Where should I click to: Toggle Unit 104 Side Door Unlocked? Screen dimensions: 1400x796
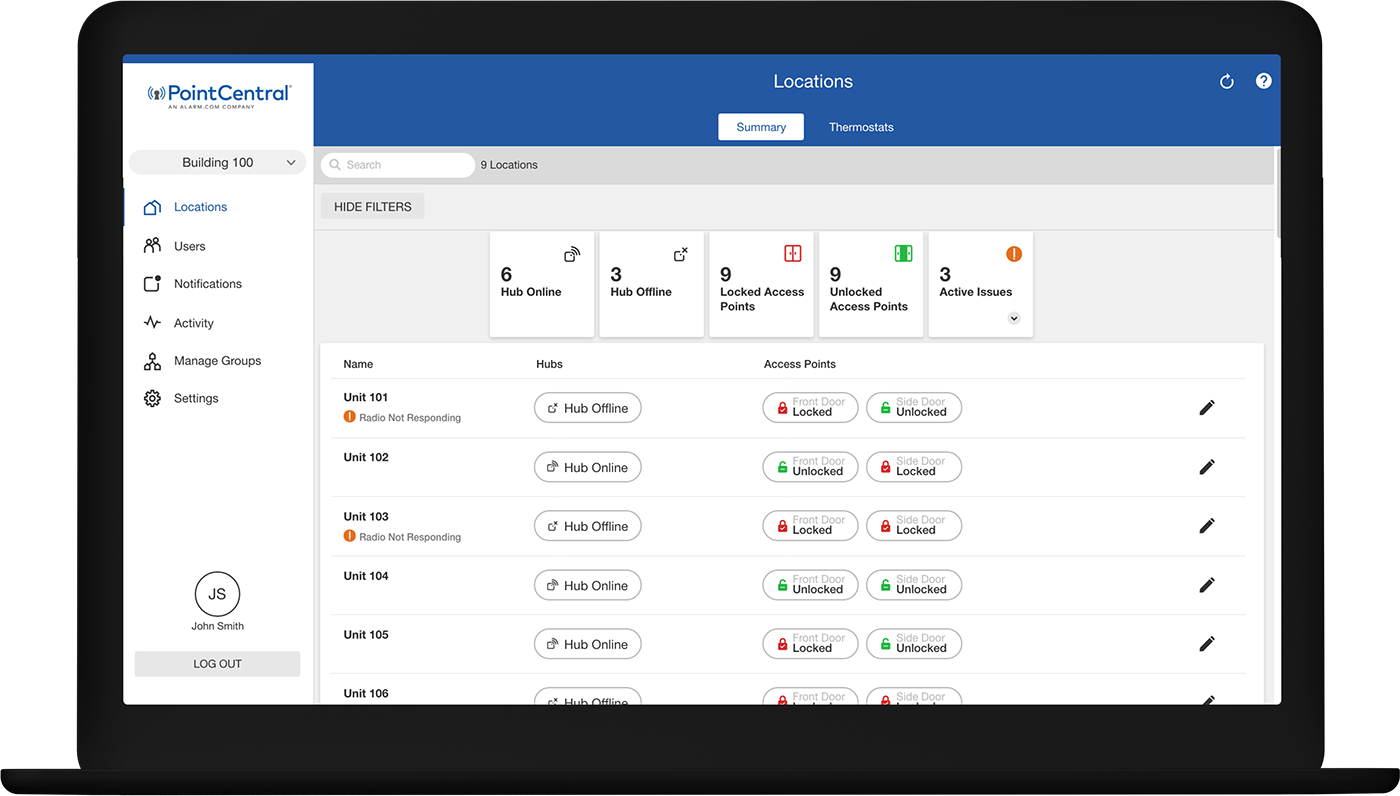[x=914, y=585]
